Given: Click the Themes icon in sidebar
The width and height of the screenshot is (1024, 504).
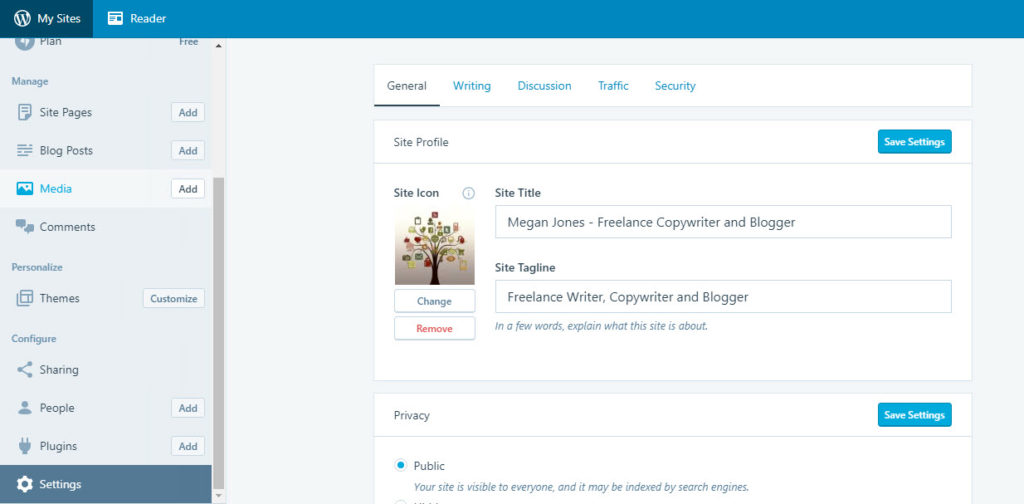Looking at the screenshot, I should (25, 298).
